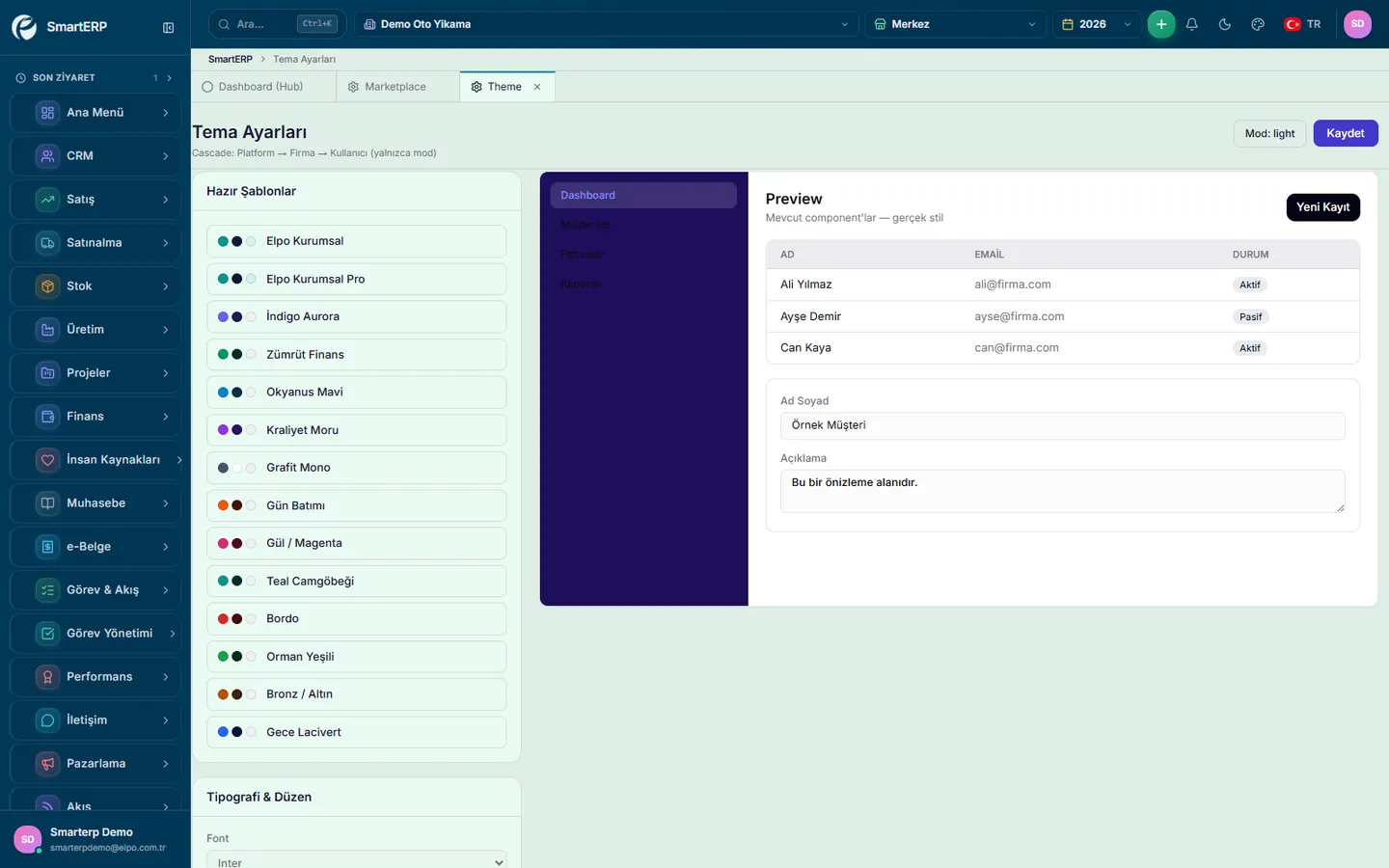Click the Stok box icon
Image resolution: width=1389 pixels, height=868 pixels.
47,285
